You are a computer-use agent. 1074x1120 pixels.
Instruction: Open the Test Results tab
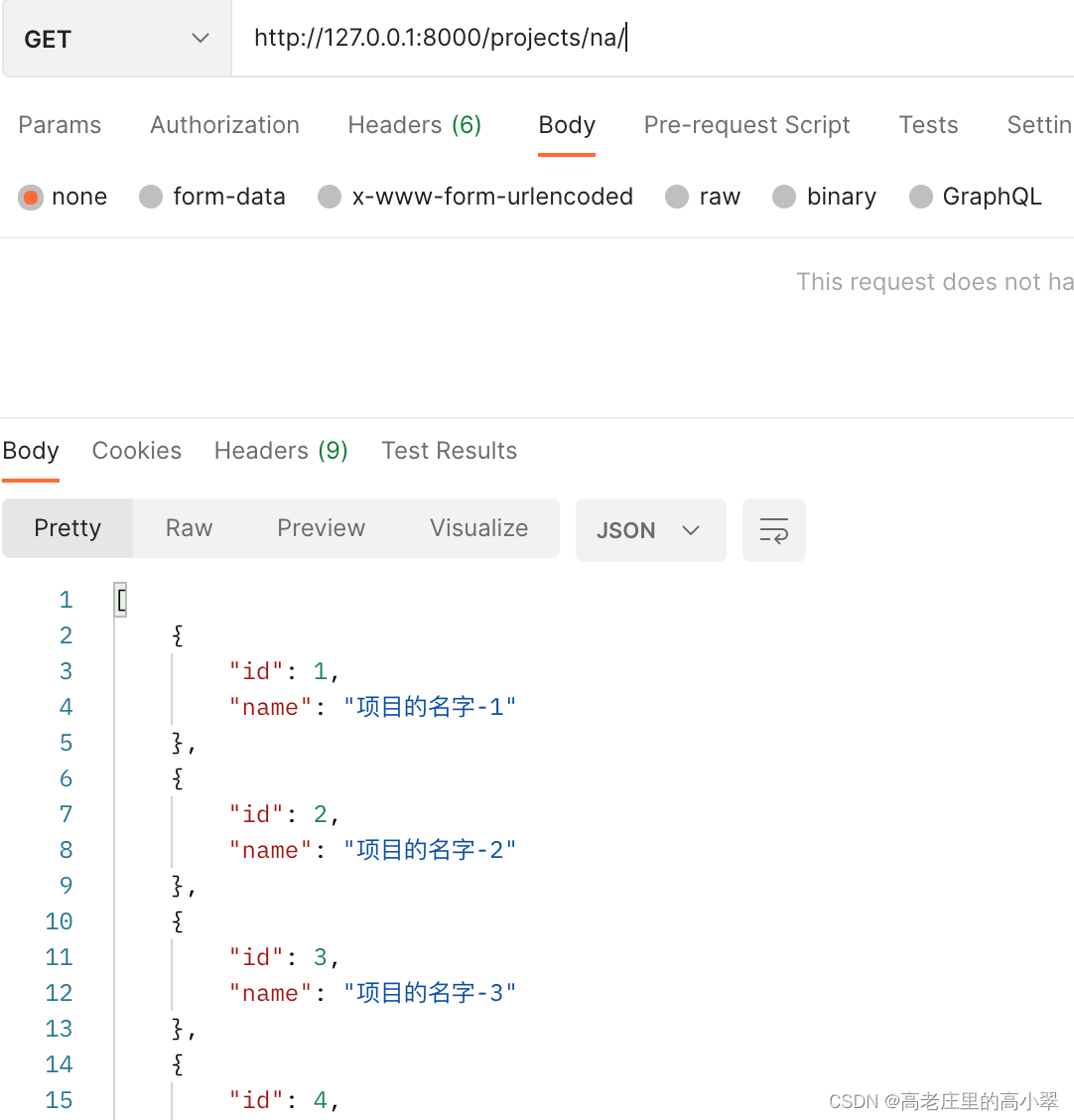pyautogui.click(x=449, y=451)
